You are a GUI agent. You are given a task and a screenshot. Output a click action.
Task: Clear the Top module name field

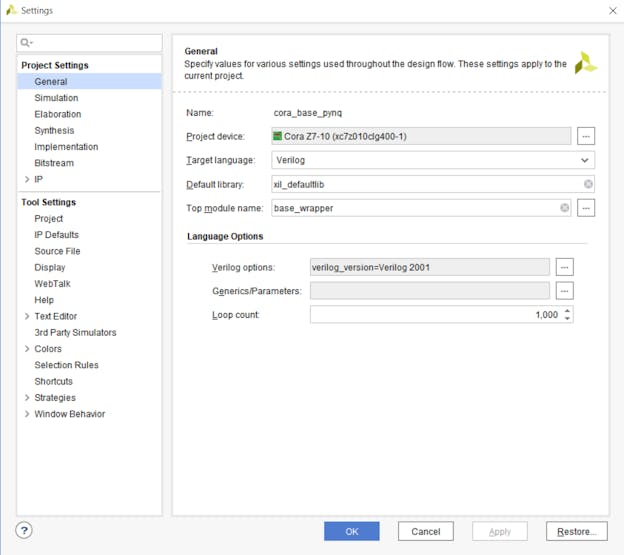coord(564,208)
